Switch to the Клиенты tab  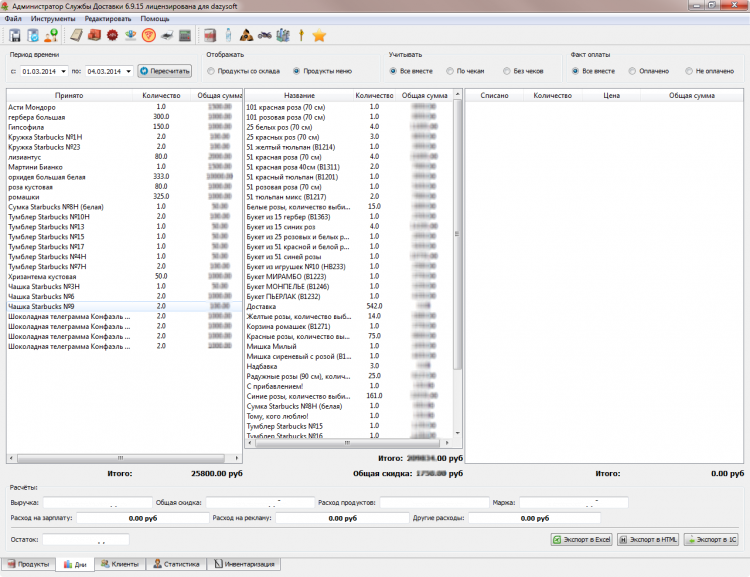[x=120, y=564]
